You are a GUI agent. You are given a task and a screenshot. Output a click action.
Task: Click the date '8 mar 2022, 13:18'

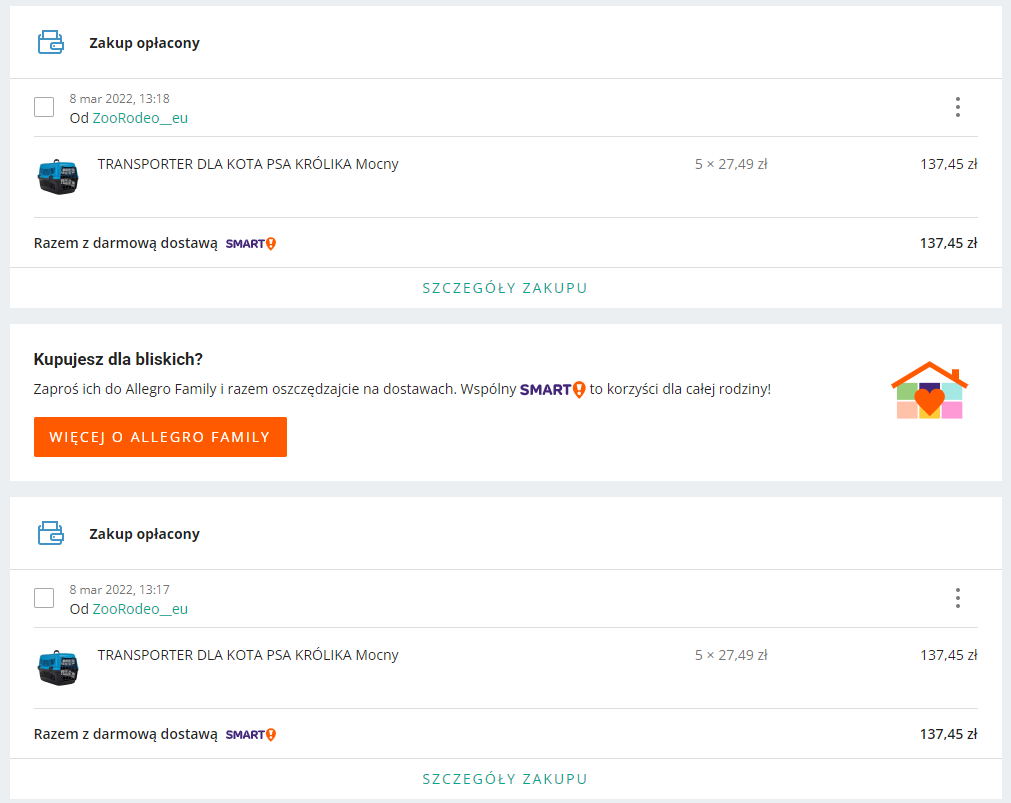click(119, 99)
